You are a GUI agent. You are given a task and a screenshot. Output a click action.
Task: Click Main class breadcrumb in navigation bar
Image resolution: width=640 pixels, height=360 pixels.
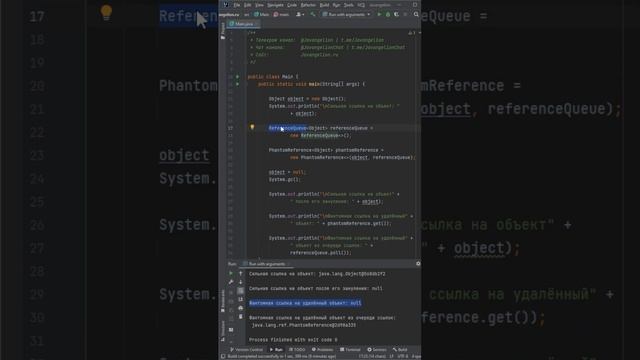tap(261, 14)
